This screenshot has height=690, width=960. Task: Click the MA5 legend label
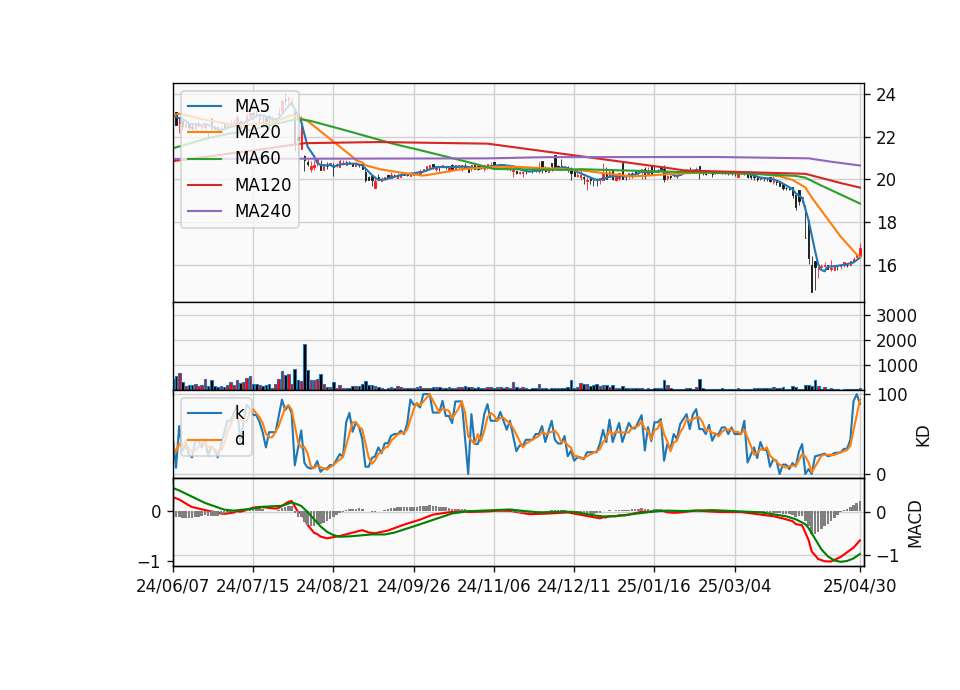tap(252, 106)
